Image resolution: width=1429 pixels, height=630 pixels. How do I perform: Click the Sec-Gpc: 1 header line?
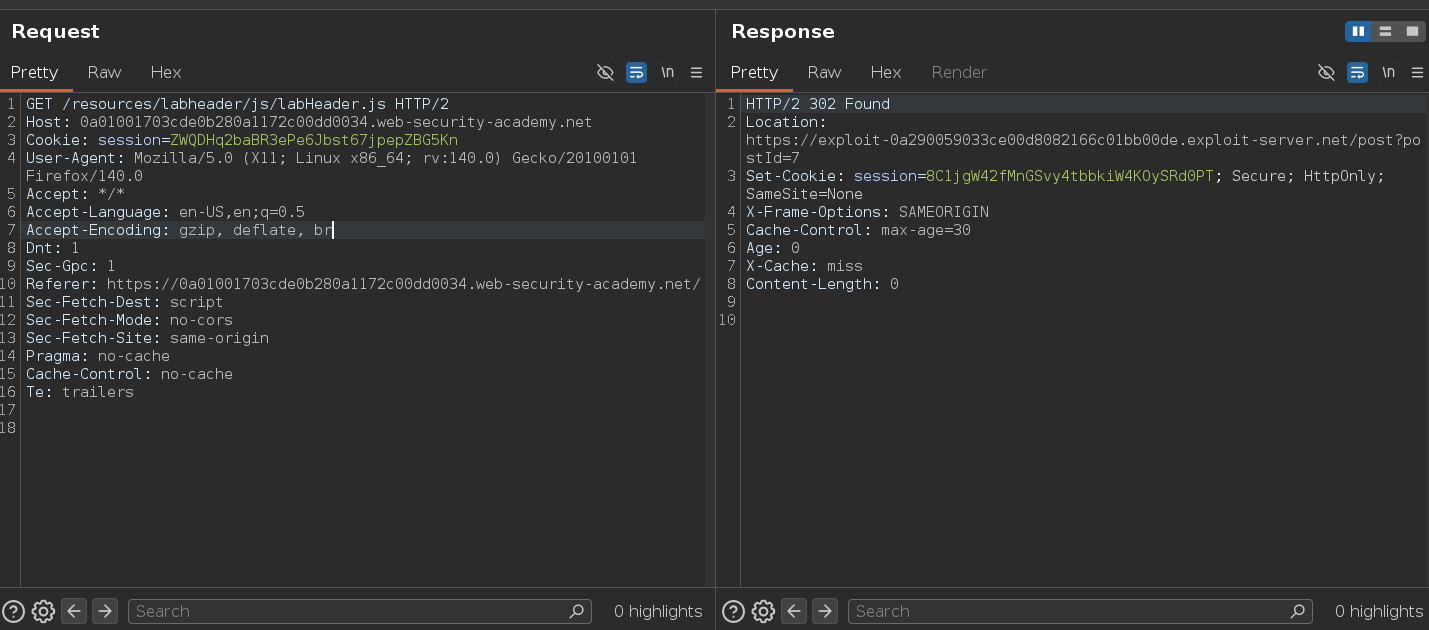click(71, 266)
